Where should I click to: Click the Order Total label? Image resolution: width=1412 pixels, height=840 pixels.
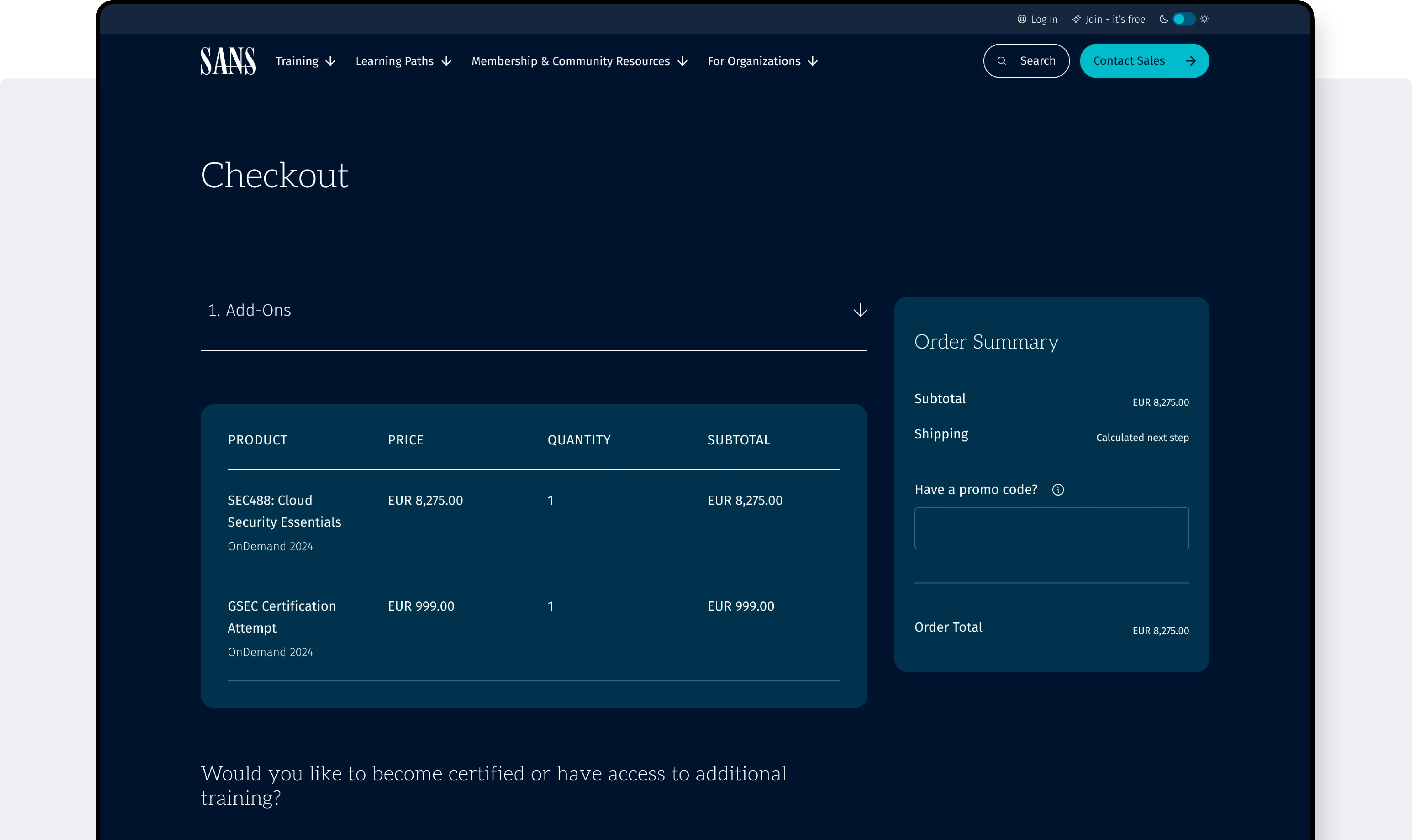948,627
